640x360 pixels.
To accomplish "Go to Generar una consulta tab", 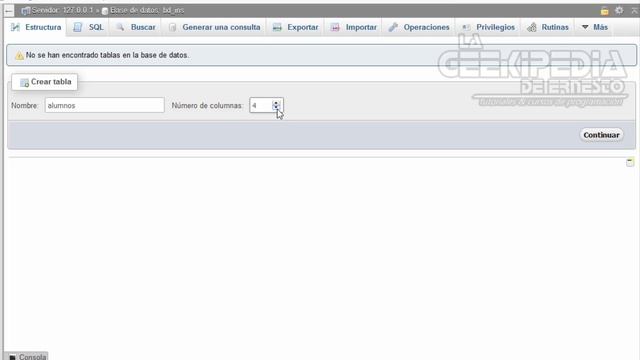I will [214, 27].
